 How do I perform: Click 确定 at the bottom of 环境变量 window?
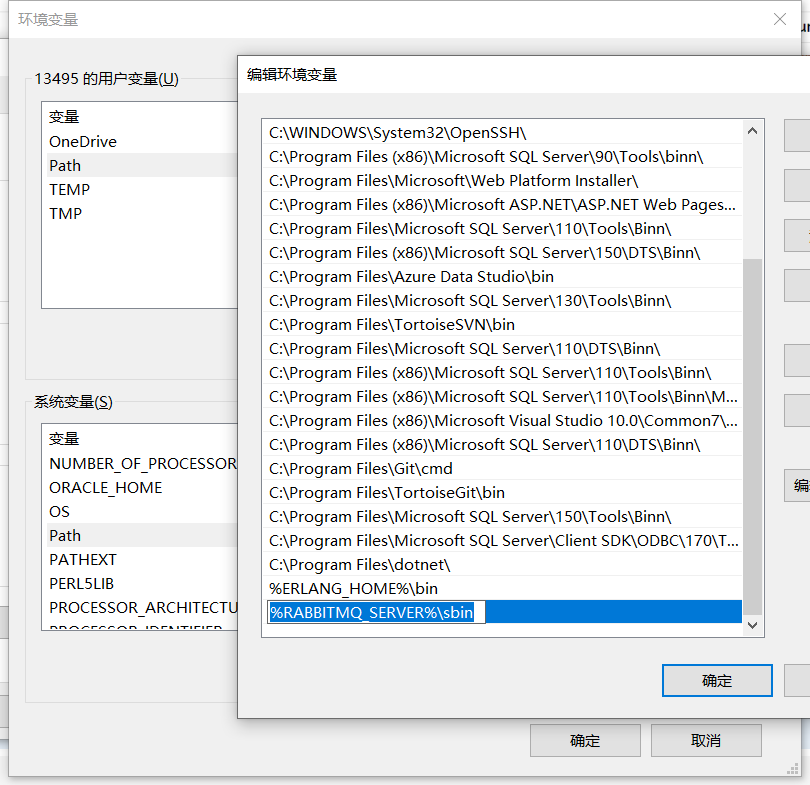(x=585, y=741)
